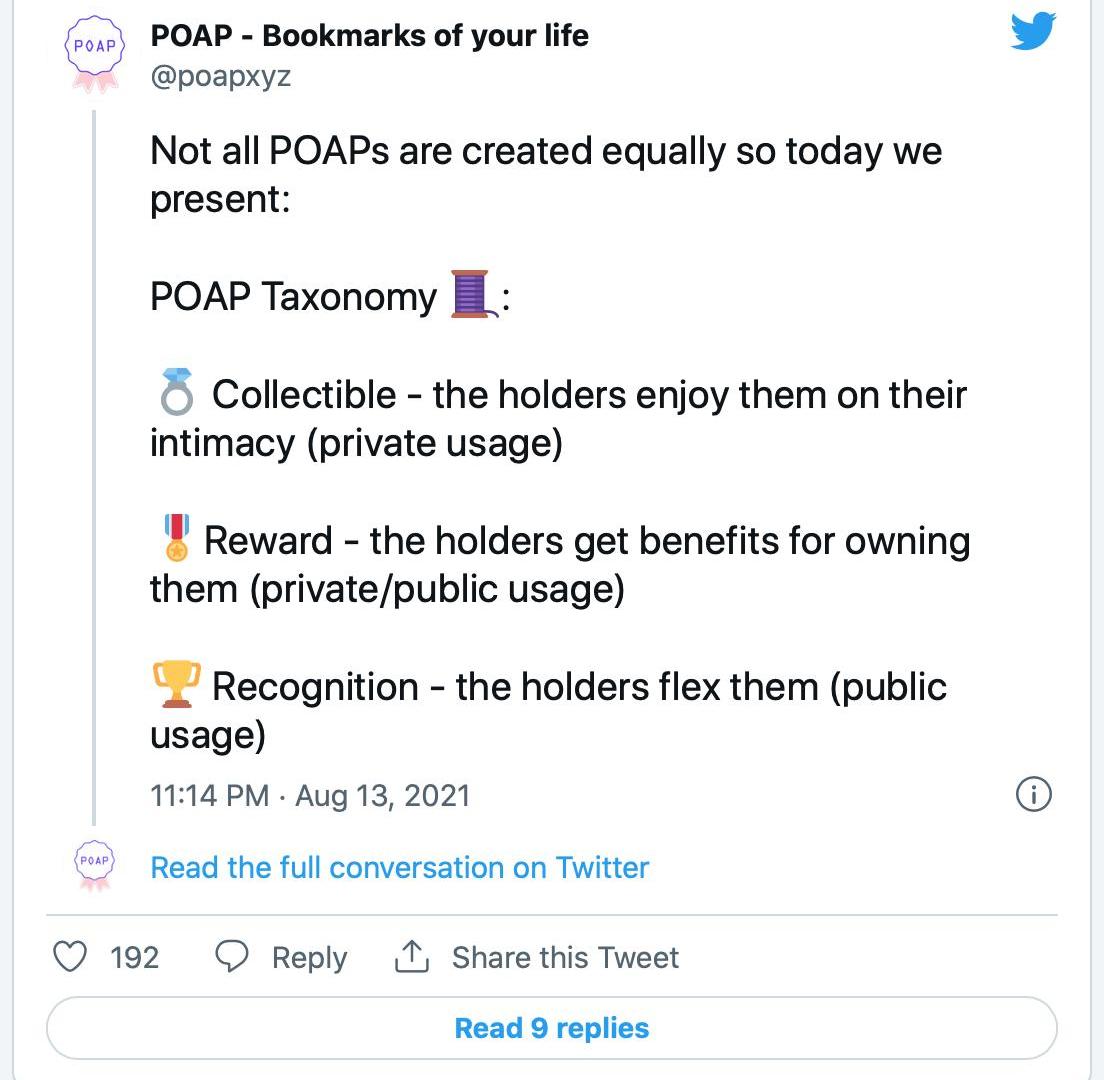The height and width of the screenshot is (1080, 1104).
Task: Click the Twitter bird logo
Action: 1033,31
